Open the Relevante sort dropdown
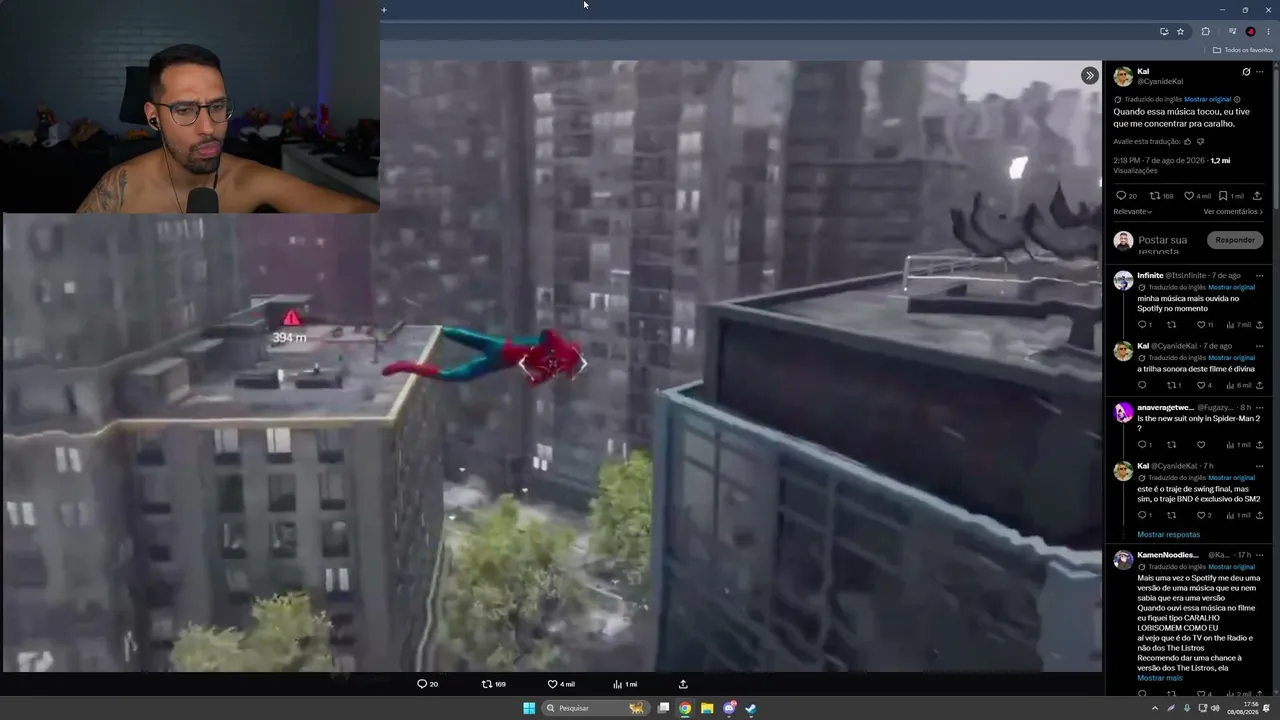 click(1133, 212)
